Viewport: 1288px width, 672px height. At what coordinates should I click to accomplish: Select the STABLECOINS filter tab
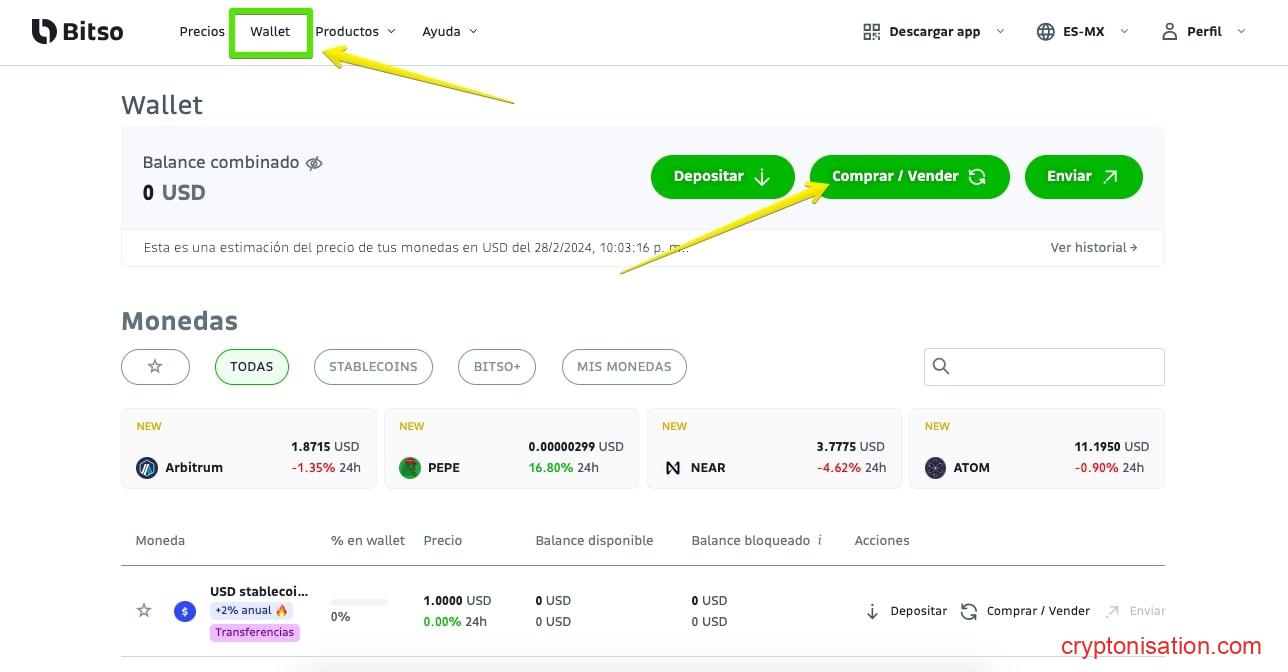(x=373, y=367)
